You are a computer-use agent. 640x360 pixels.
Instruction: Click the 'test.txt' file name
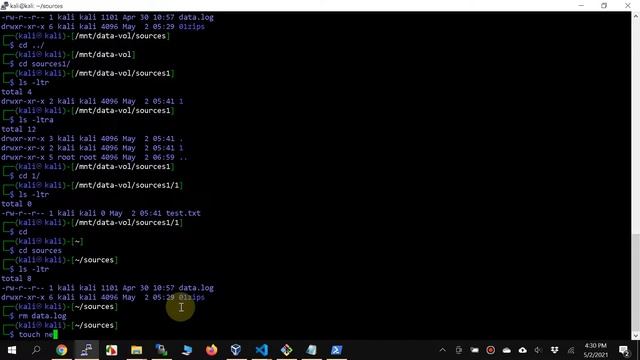[183, 213]
